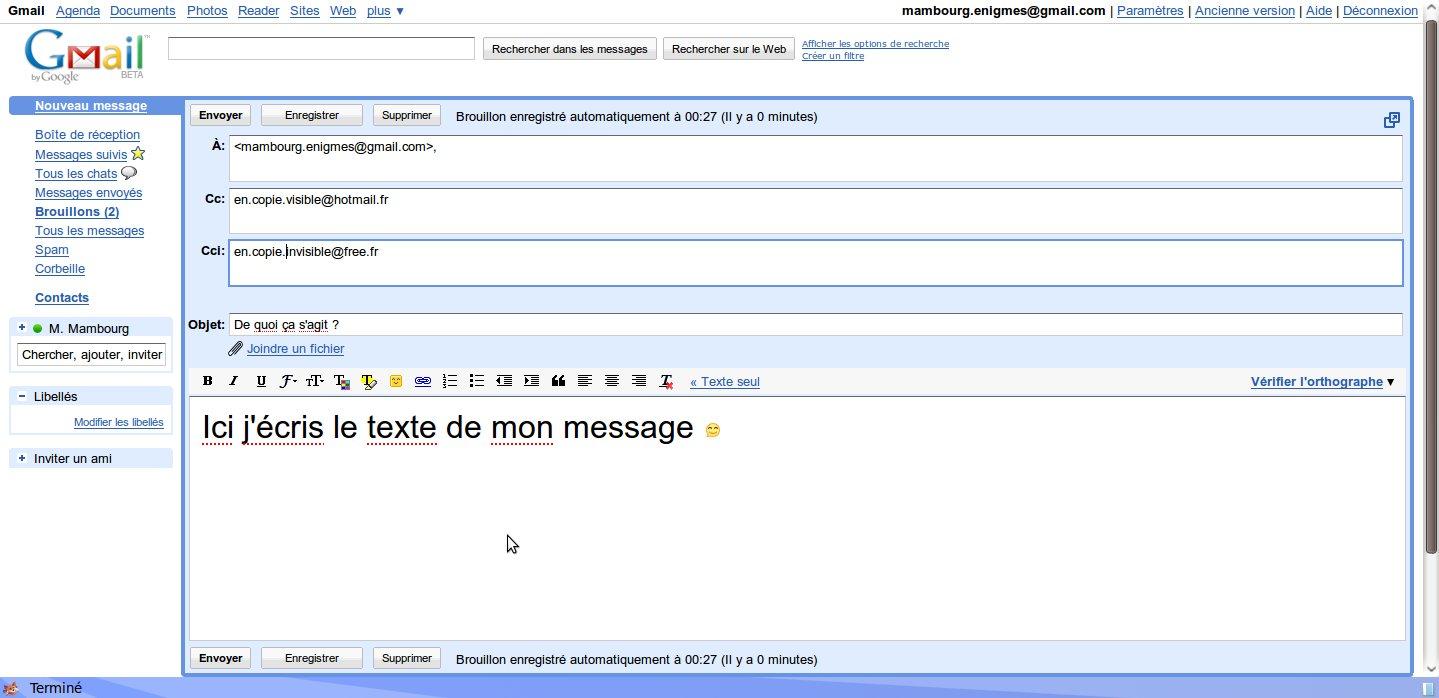Apply italic formatting
Viewport: 1439px width, 698px height.
click(x=233, y=381)
